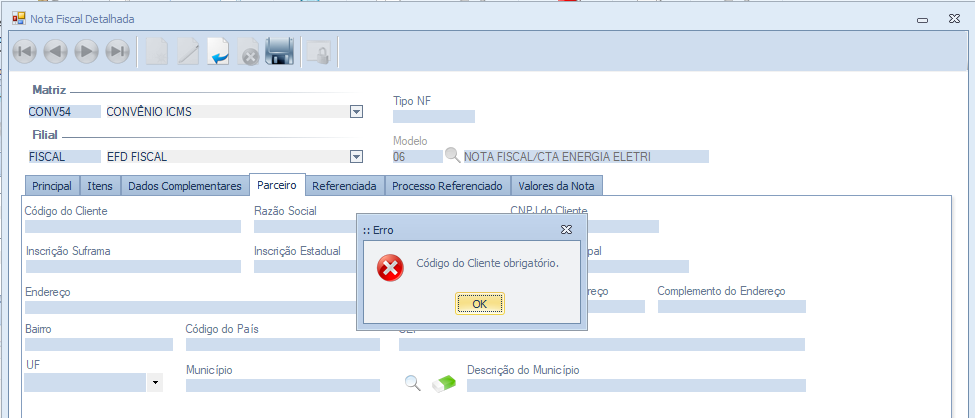Close the Erro dialog with X
Screen dimensions: 975x418
[566, 230]
